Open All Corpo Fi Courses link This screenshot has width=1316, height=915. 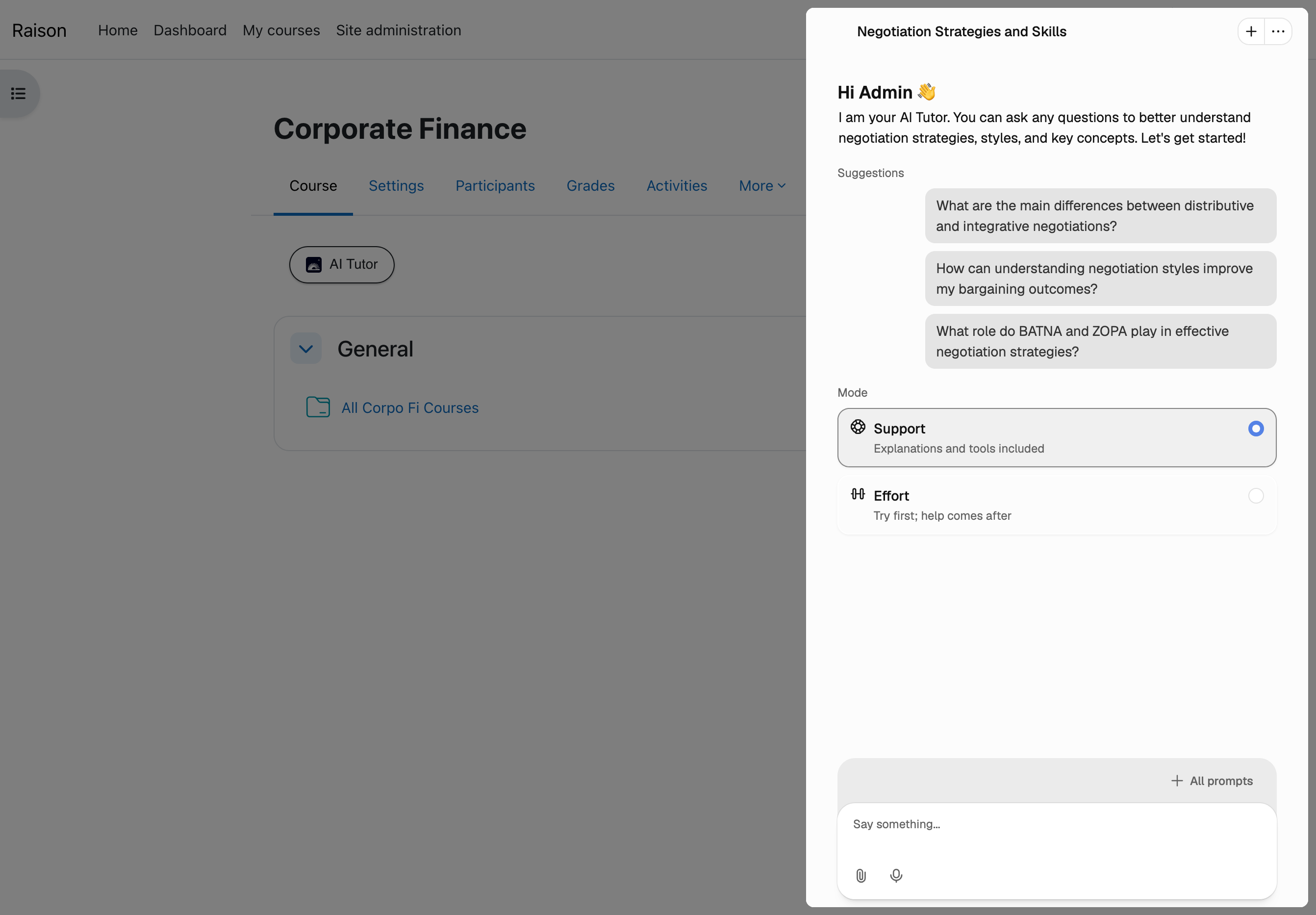410,407
